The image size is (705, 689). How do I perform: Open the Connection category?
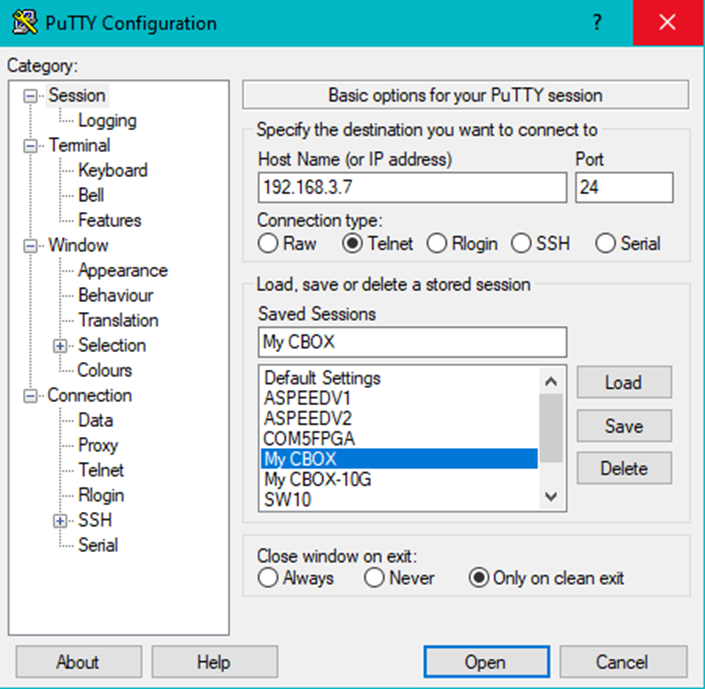click(x=90, y=395)
